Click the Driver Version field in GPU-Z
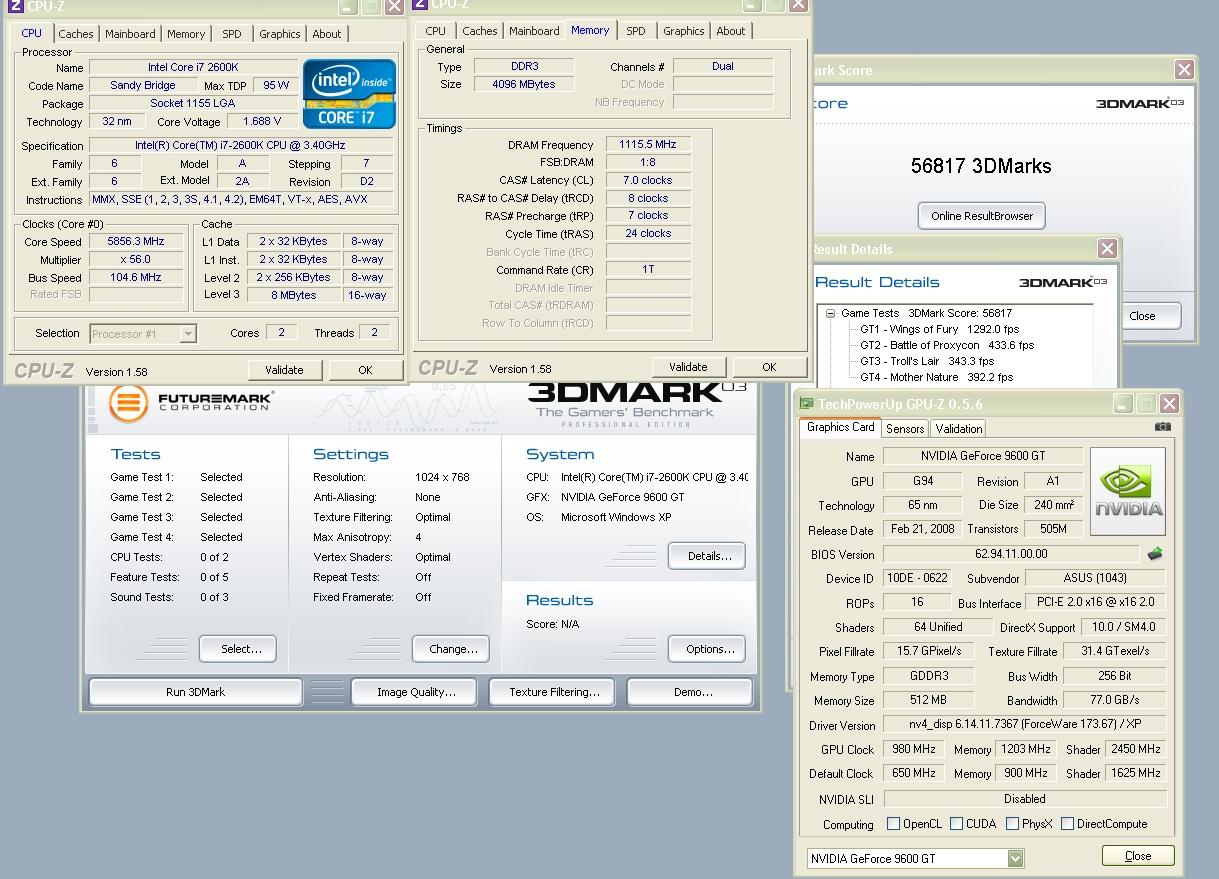Viewport: 1219px width, 879px height. click(1025, 725)
